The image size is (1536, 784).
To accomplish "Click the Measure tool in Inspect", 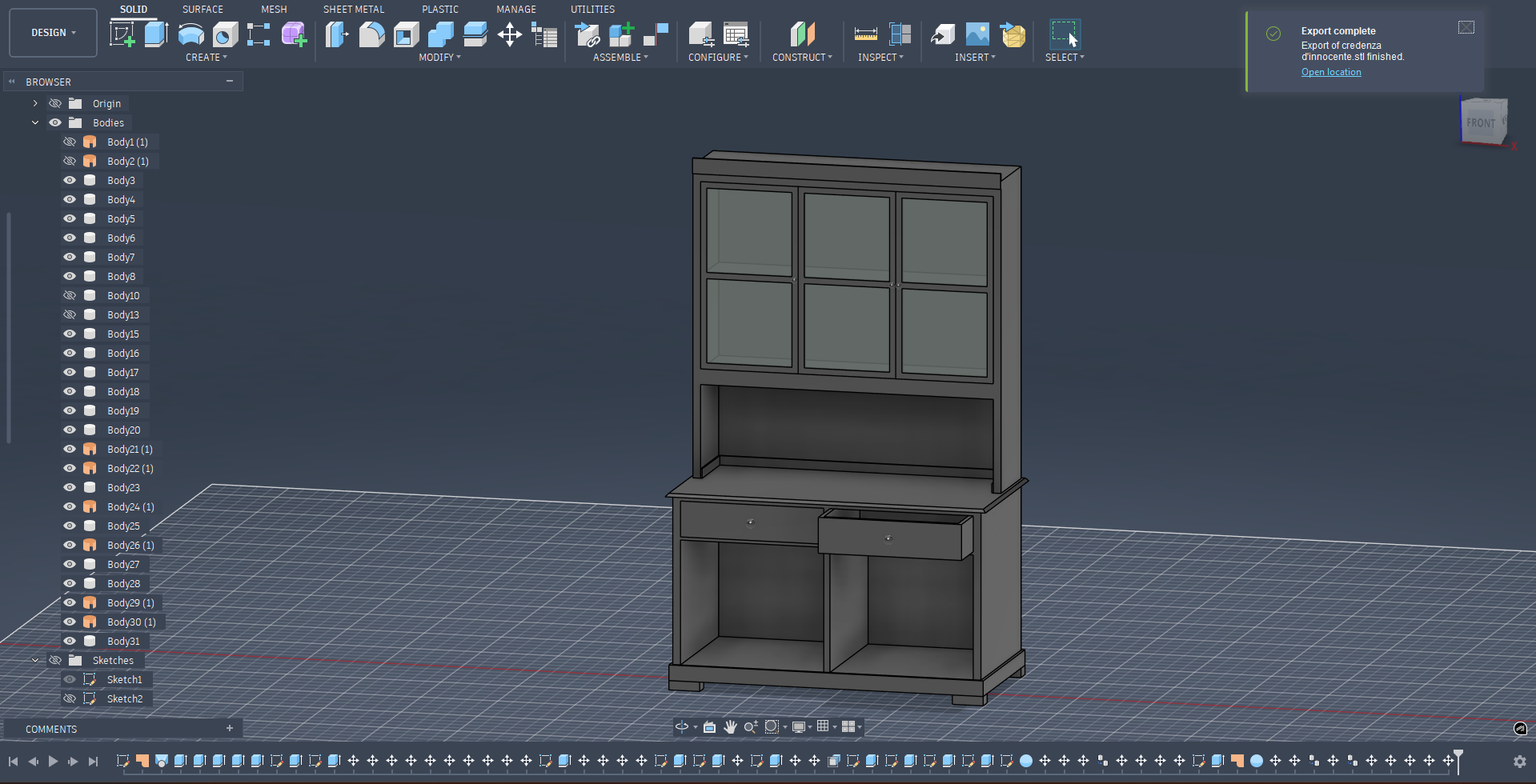I will (x=865, y=34).
